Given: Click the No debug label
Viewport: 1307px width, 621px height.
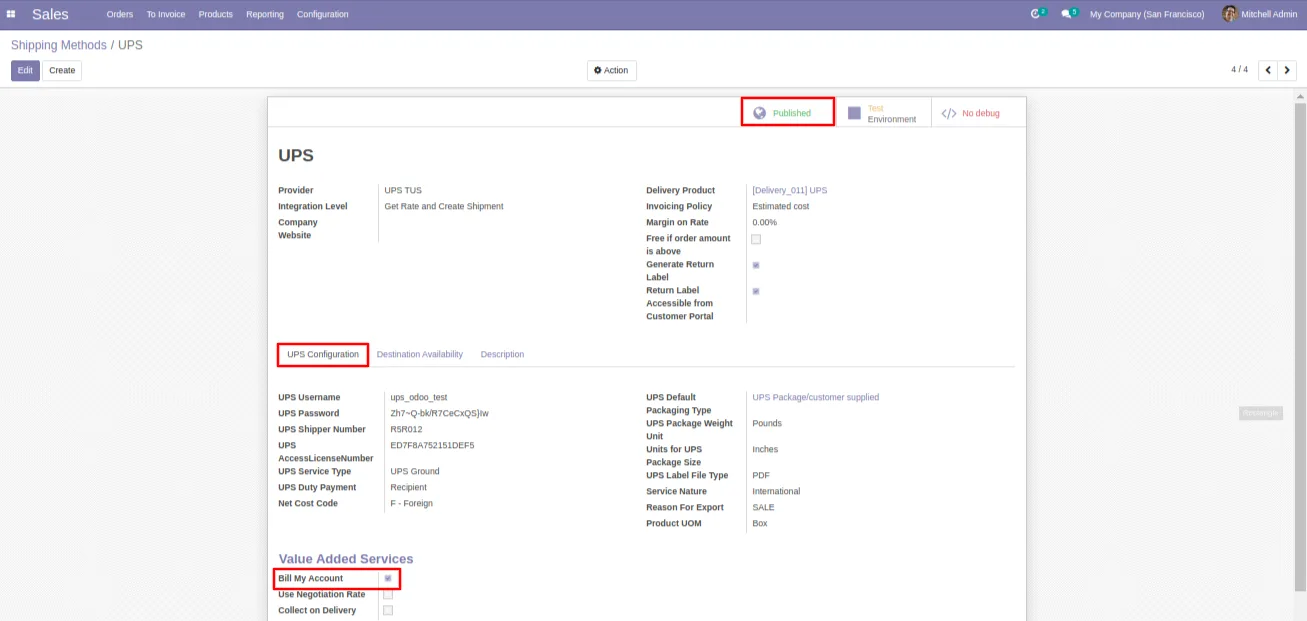Looking at the screenshot, I should pos(981,113).
